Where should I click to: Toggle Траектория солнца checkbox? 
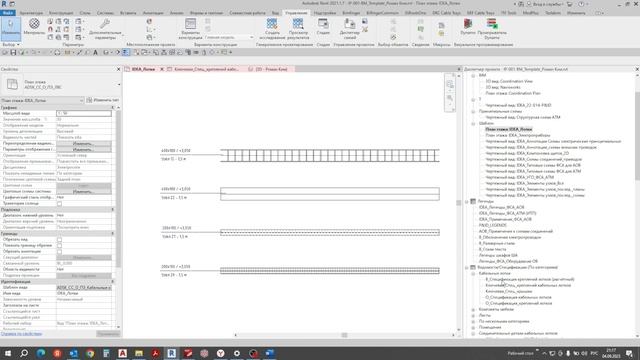coord(60,203)
